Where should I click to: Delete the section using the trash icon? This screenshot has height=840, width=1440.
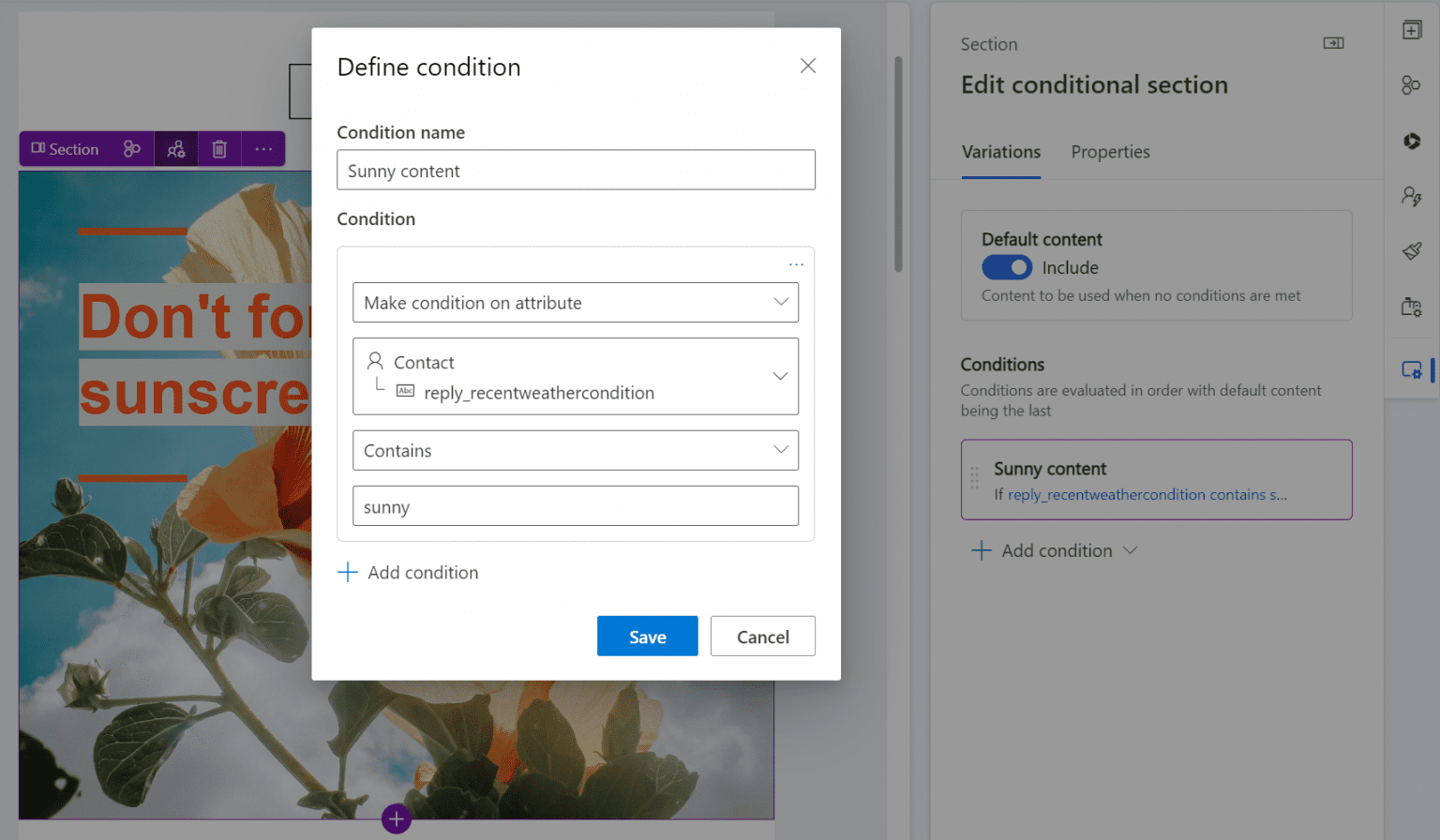[219, 148]
